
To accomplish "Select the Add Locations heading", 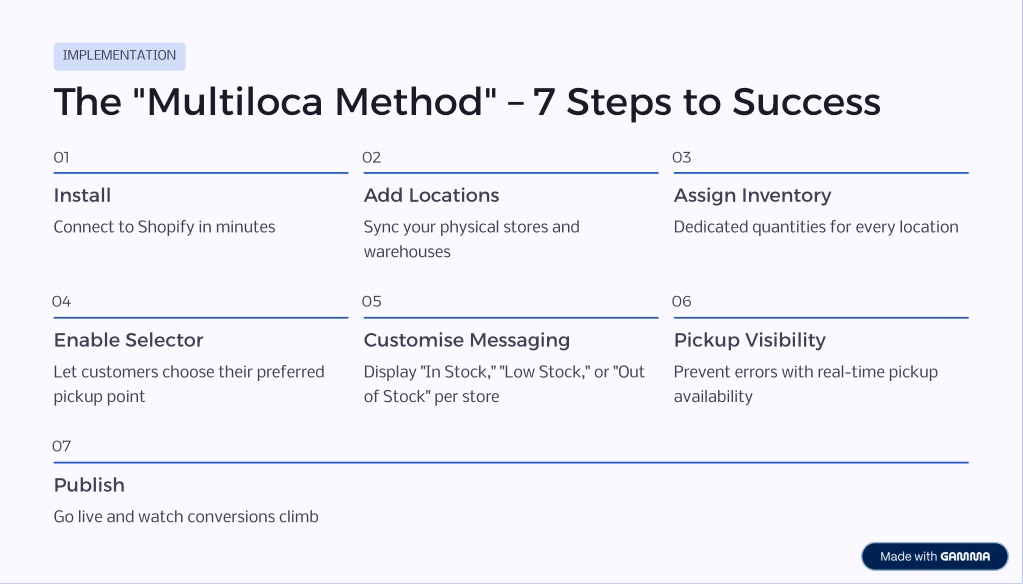I will tap(431, 195).
